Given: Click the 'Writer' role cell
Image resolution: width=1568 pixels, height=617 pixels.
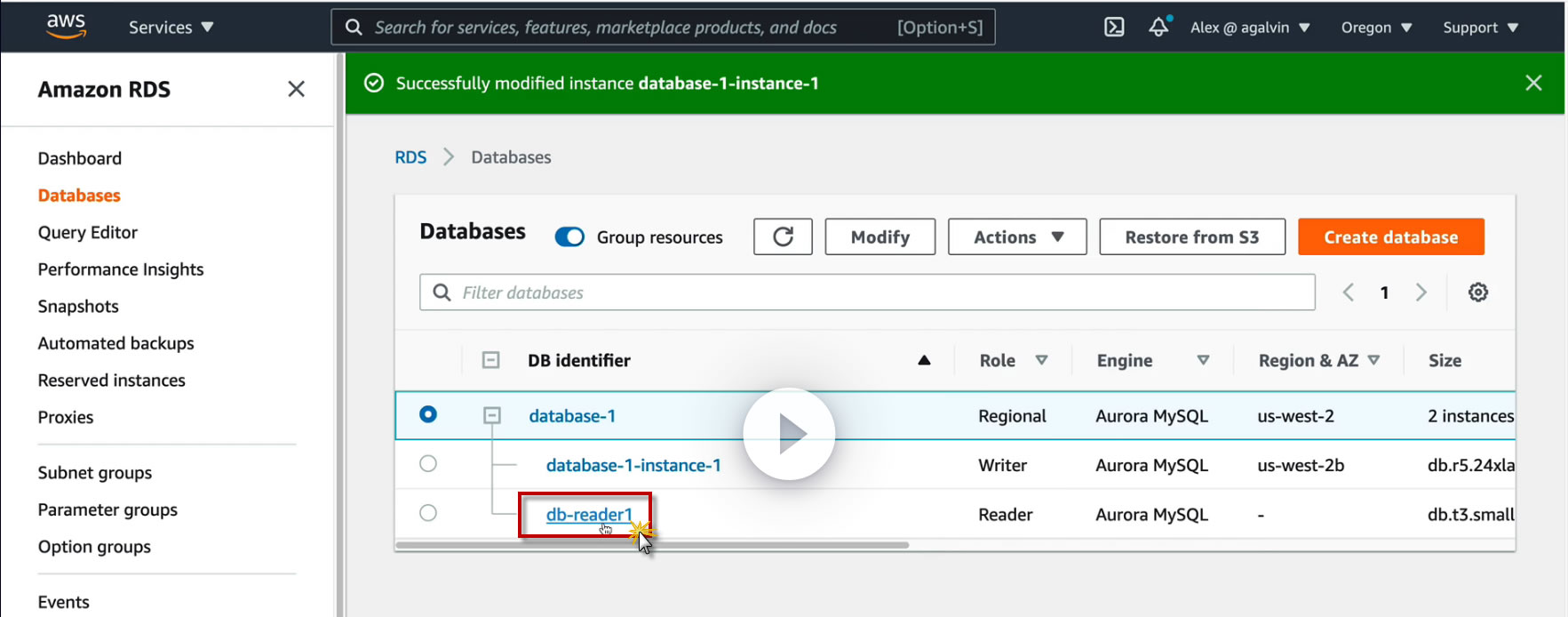Looking at the screenshot, I should tap(1002, 465).
